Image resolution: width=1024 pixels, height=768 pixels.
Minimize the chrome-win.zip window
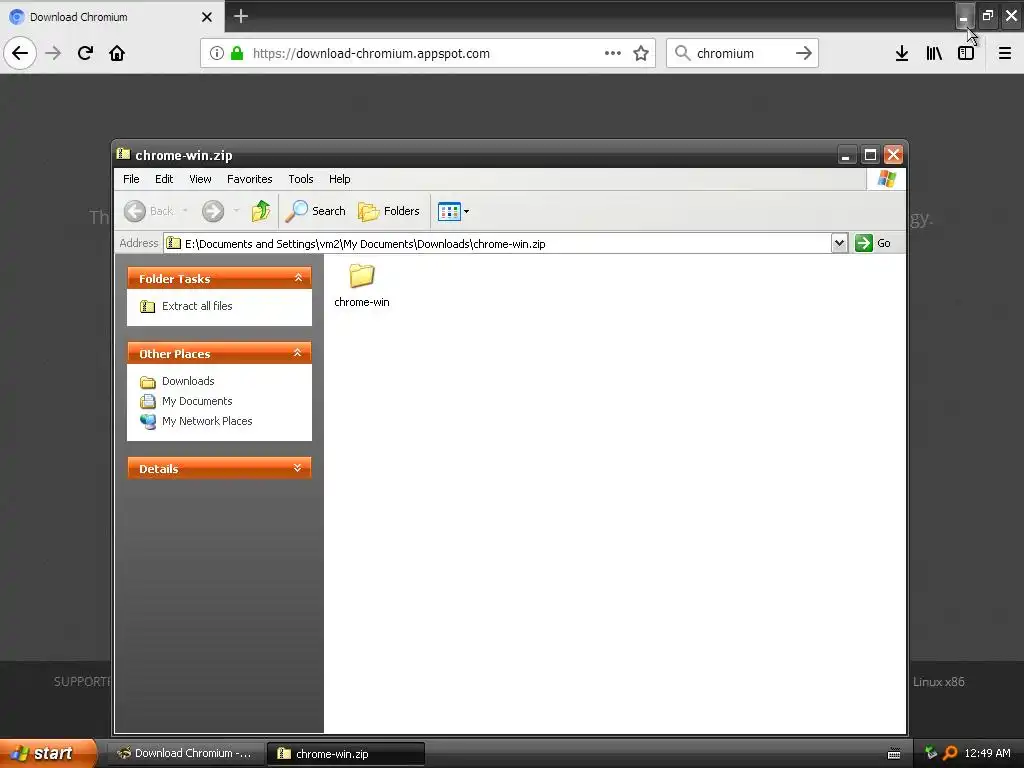(846, 155)
